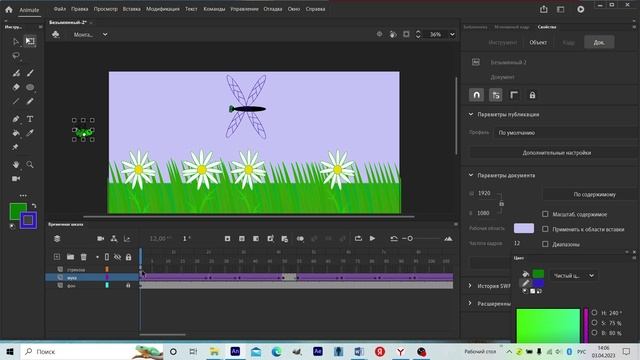Click the quick share and publish icon
The width and height of the screenshot is (640, 360).
544,9
